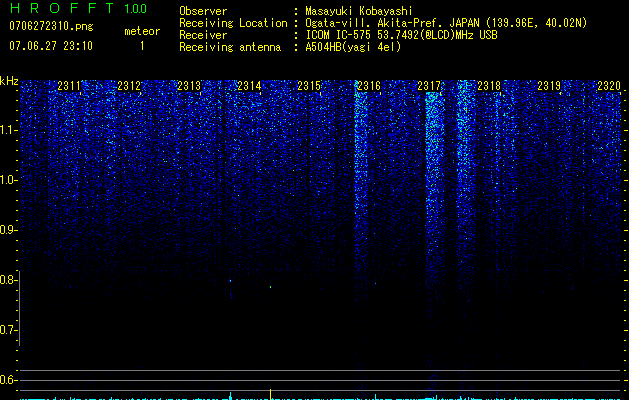Click the 1.0 kHz axis label

(x=8, y=180)
